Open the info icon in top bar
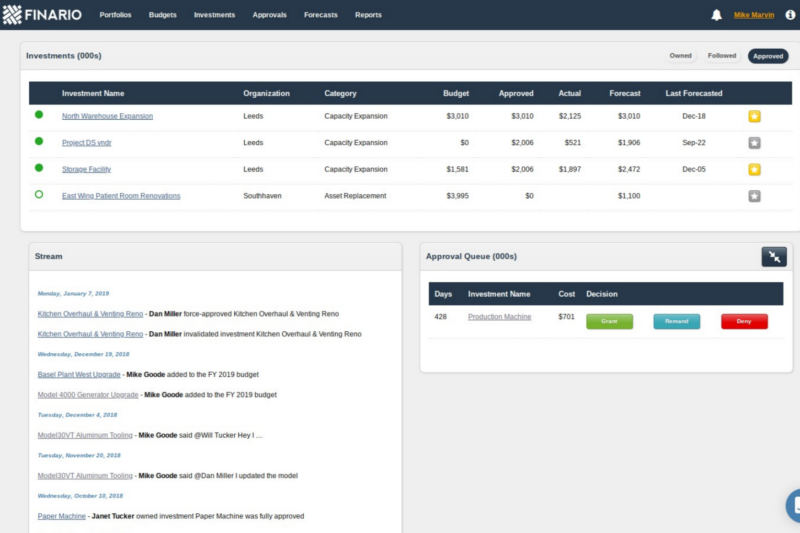The height and width of the screenshot is (533, 800). tap(790, 15)
